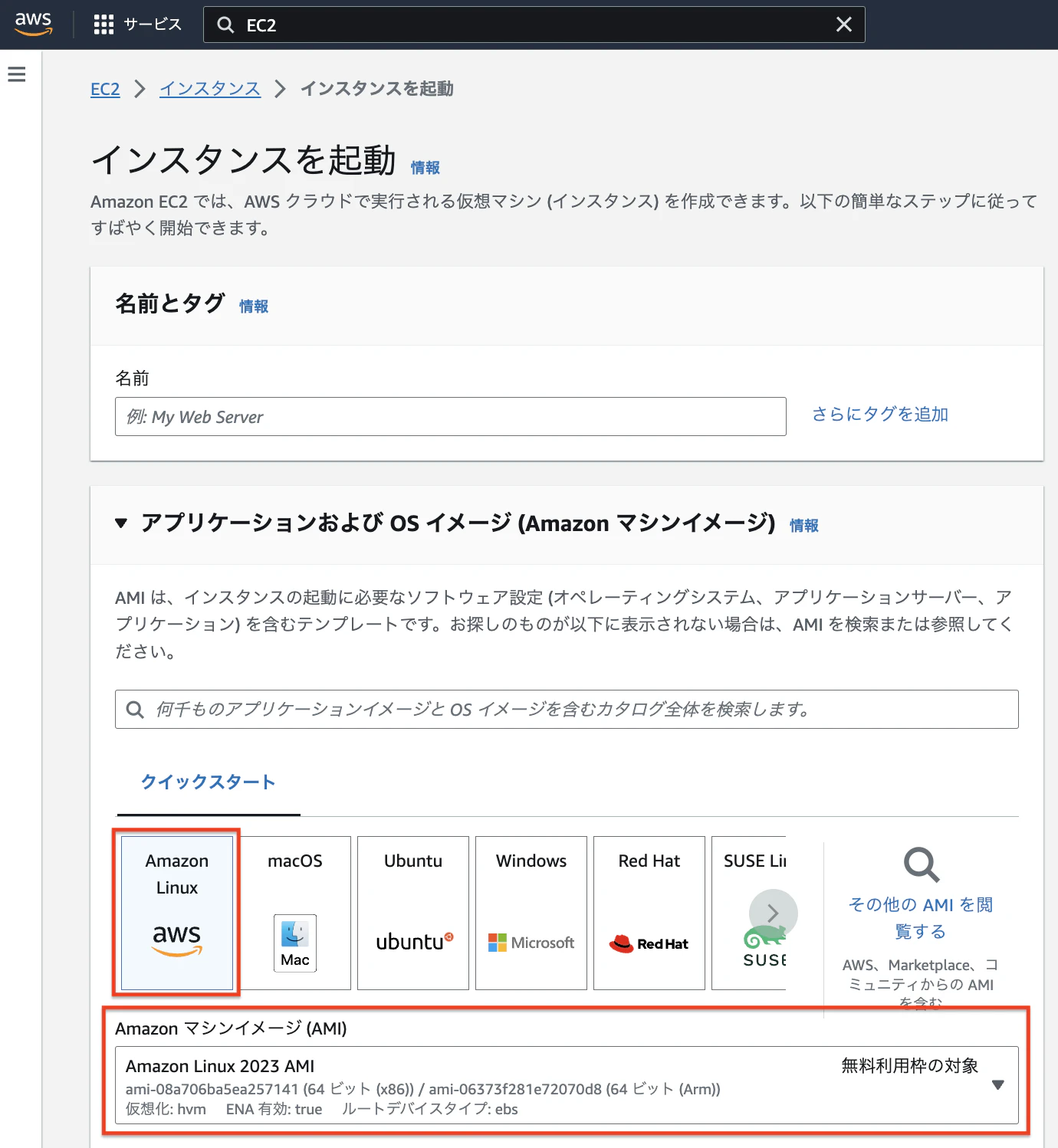The width and height of the screenshot is (1058, 1148).
Task: Click the Red Hat logo
Action: click(649, 943)
